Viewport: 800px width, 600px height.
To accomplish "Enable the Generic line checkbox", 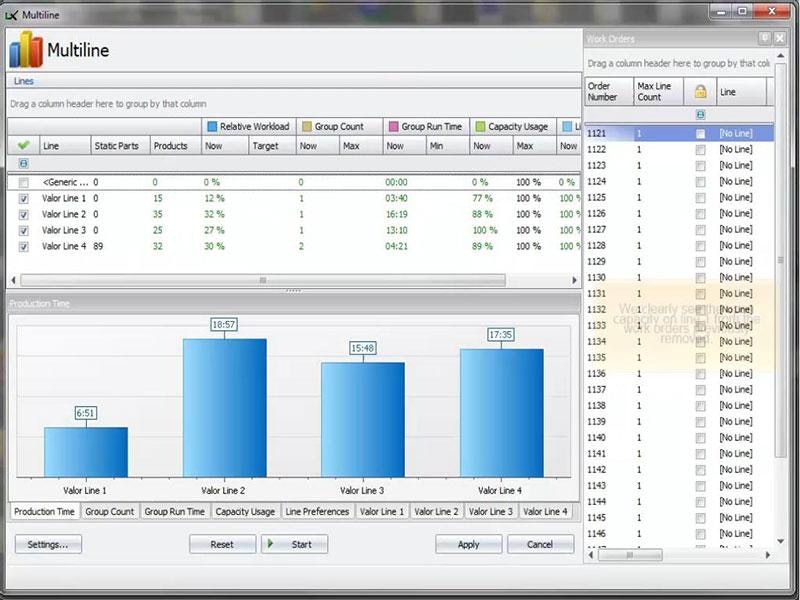I will (23, 182).
